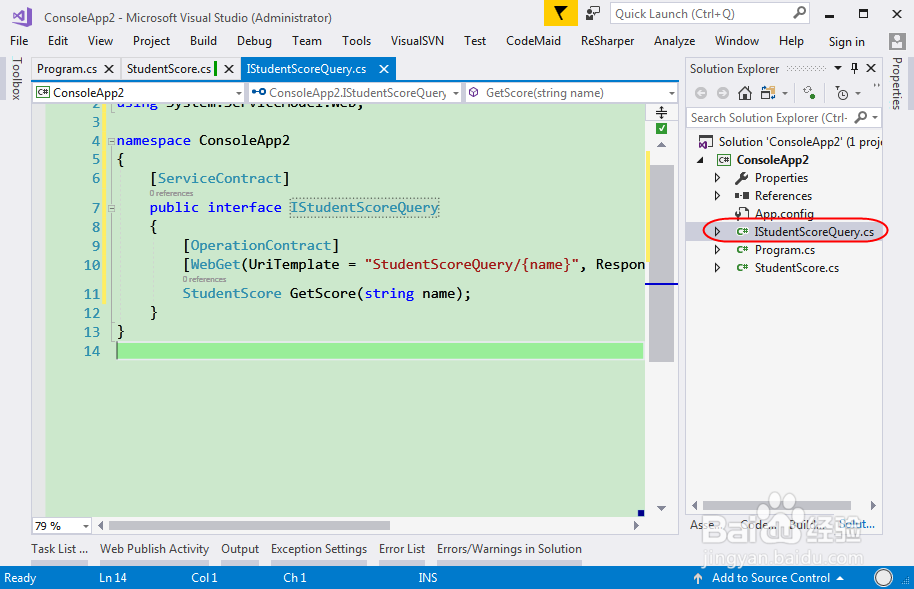The height and width of the screenshot is (589, 914).
Task: Open the Toolbox side panel
Action: pyautogui.click(x=16, y=78)
